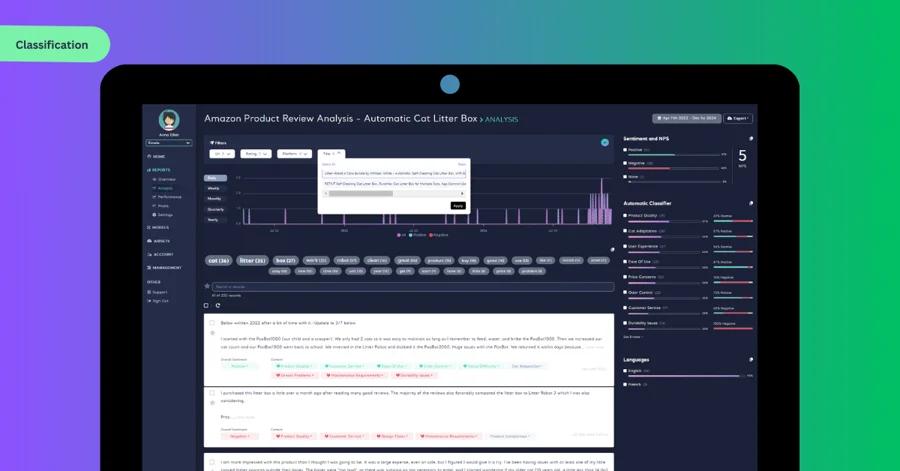Open the Export dropdown button
This screenshot has height=471, width=900.
[x=738, y=118]
